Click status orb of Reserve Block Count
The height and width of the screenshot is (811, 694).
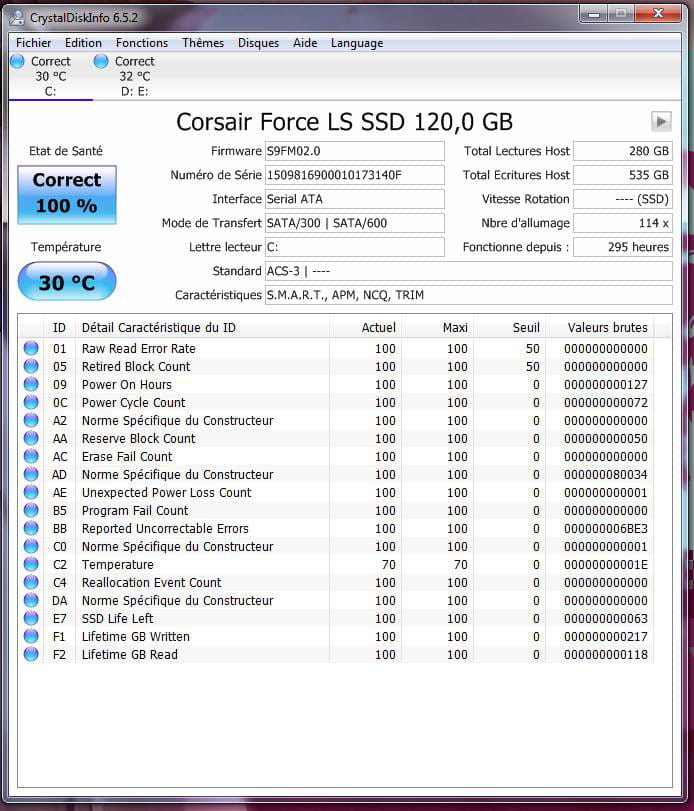coord(31,438)
